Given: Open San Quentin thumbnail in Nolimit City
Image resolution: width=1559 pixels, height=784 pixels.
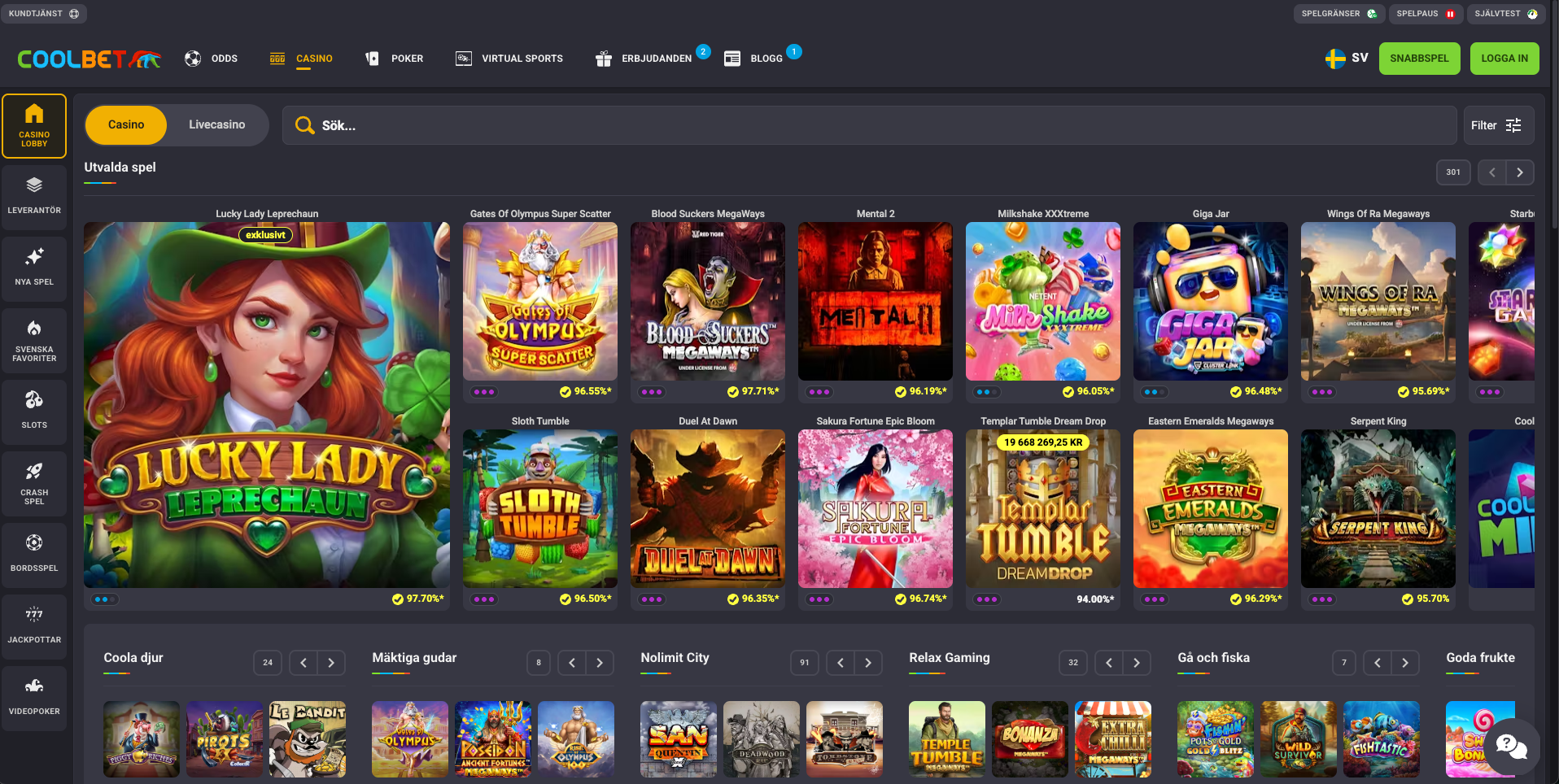Looking at the screenshot, I should (x=679, y=739).
